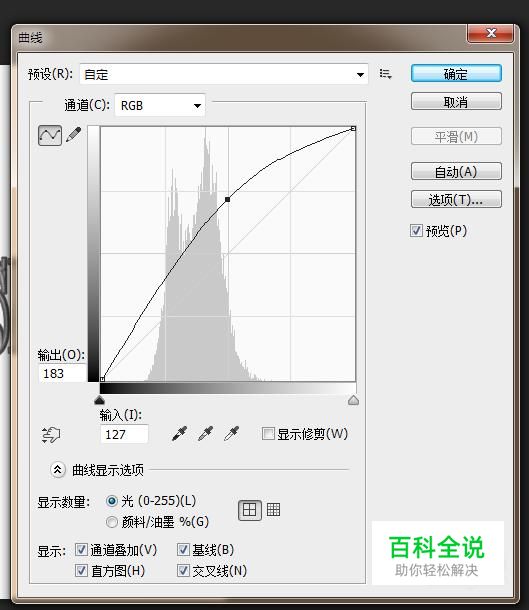The height and width of the screenshot is (610, 529).
Task: Select the curve point editing tool
Action: pos(50,135)
